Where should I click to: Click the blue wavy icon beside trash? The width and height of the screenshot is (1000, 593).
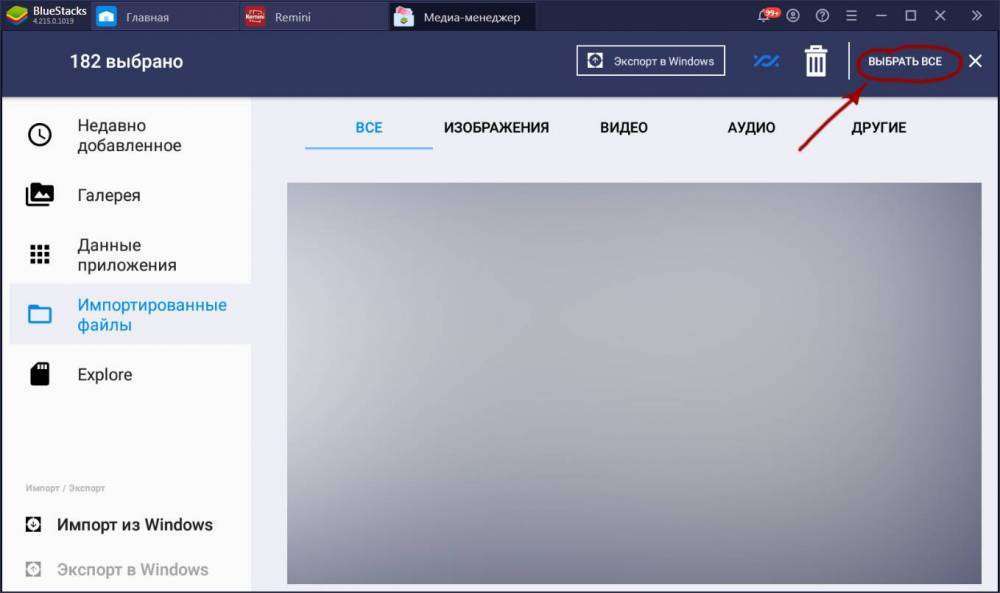coord(766,62)
